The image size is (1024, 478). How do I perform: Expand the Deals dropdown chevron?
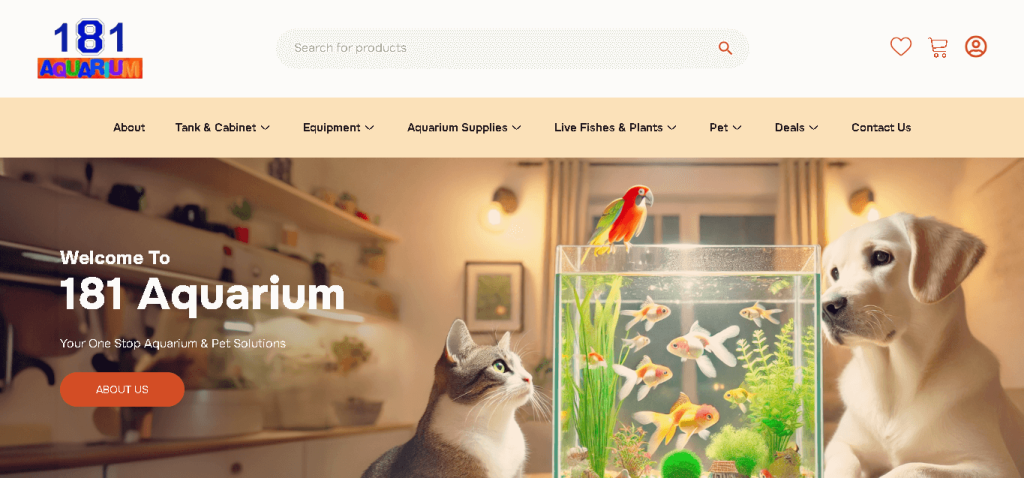(x=814, y=128)
